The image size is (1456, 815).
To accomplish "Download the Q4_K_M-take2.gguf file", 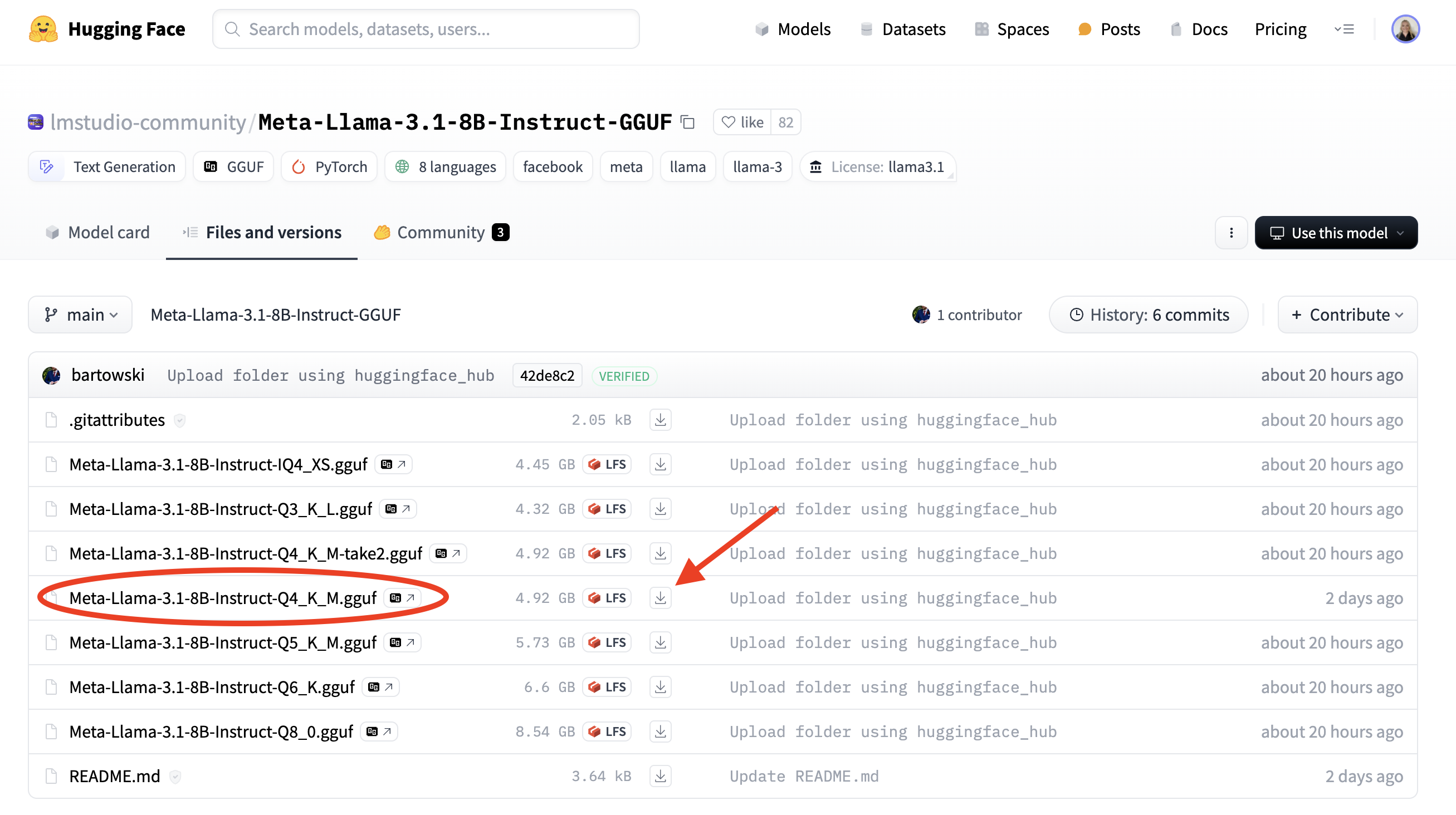I will 660,554.
